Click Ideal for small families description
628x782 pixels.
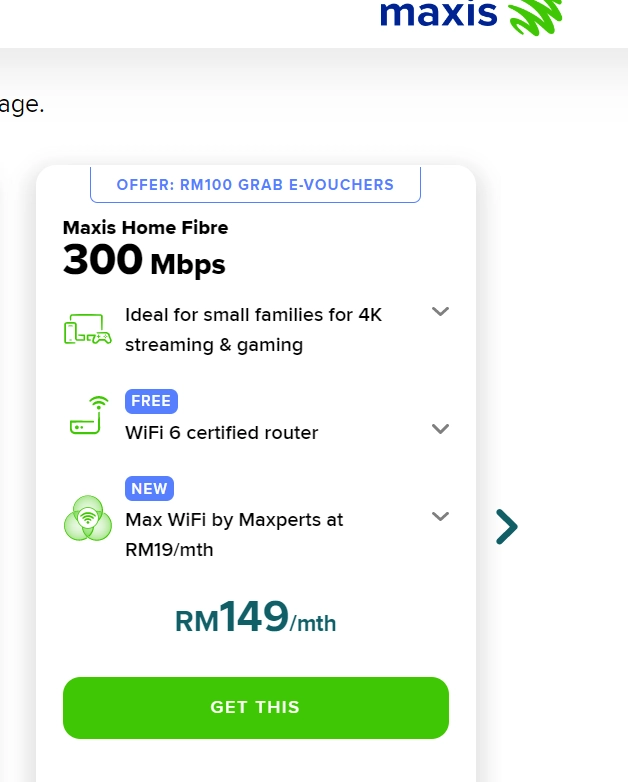[x=253, y=330]
